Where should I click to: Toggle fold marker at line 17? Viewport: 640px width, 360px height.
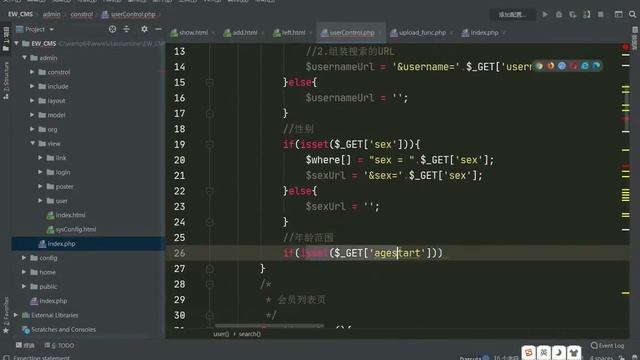209,113
